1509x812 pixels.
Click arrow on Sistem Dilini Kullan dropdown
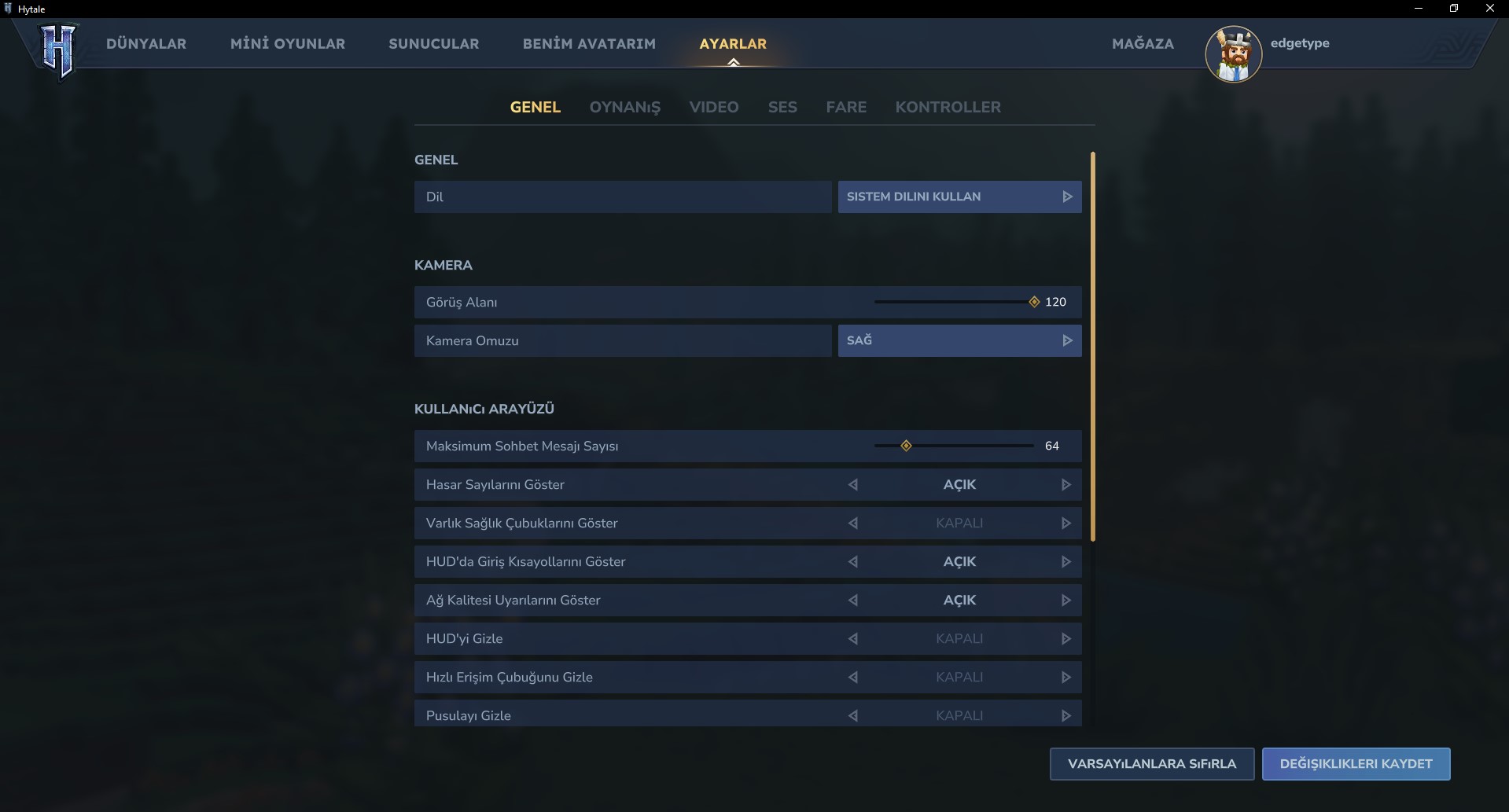click(1067, 197)
